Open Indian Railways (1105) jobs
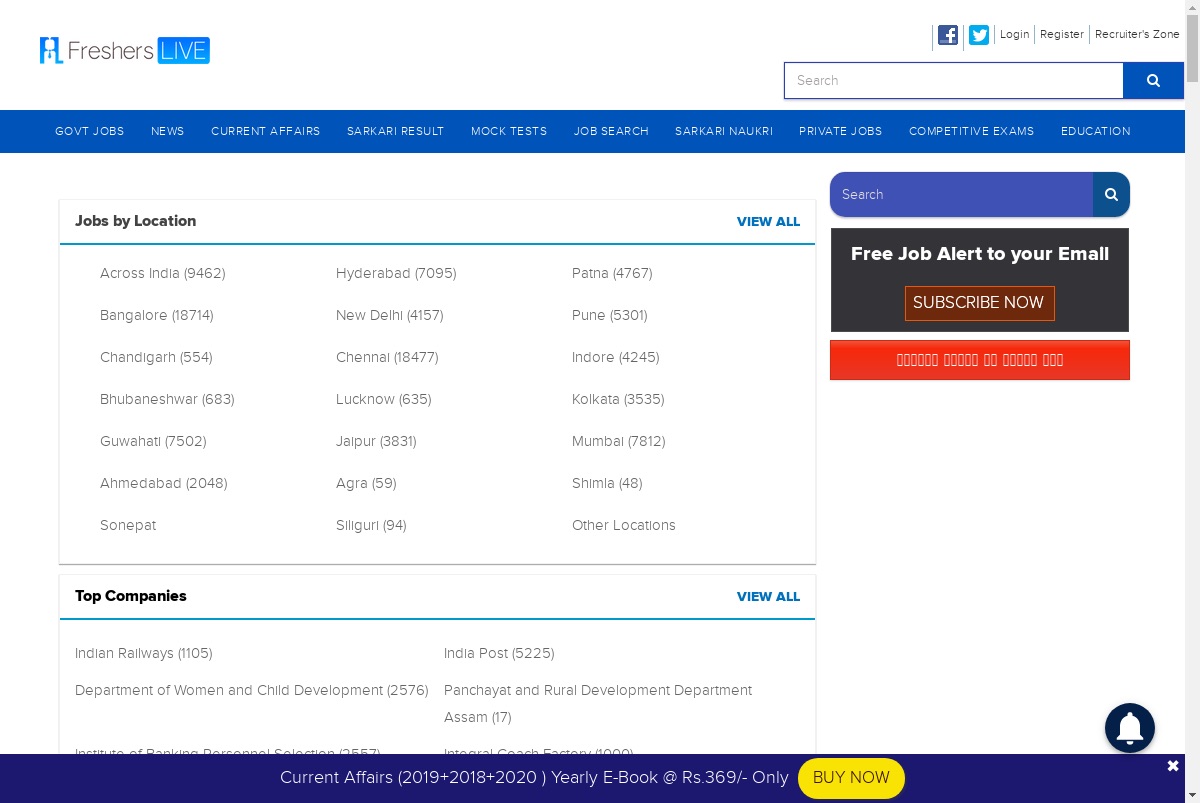 (144, 653)
